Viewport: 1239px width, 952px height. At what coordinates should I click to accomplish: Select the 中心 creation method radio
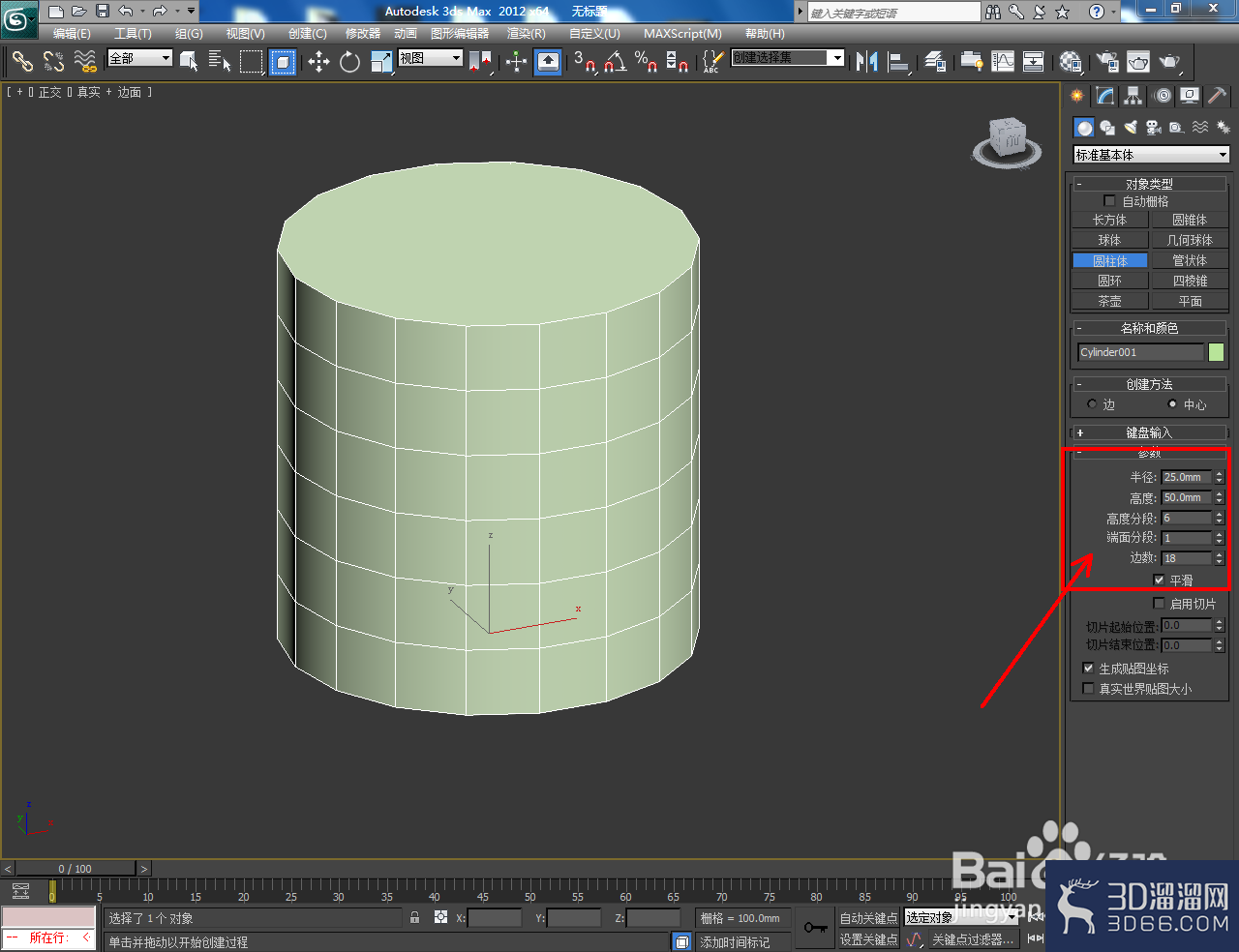click(x=1172, y=404)
